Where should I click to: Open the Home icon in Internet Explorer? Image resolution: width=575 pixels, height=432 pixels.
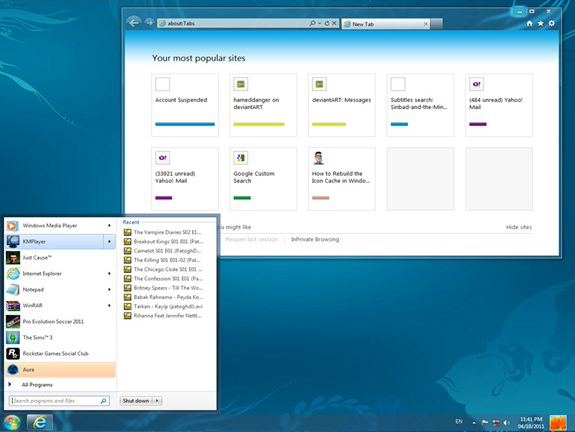[x=529, y=23]
